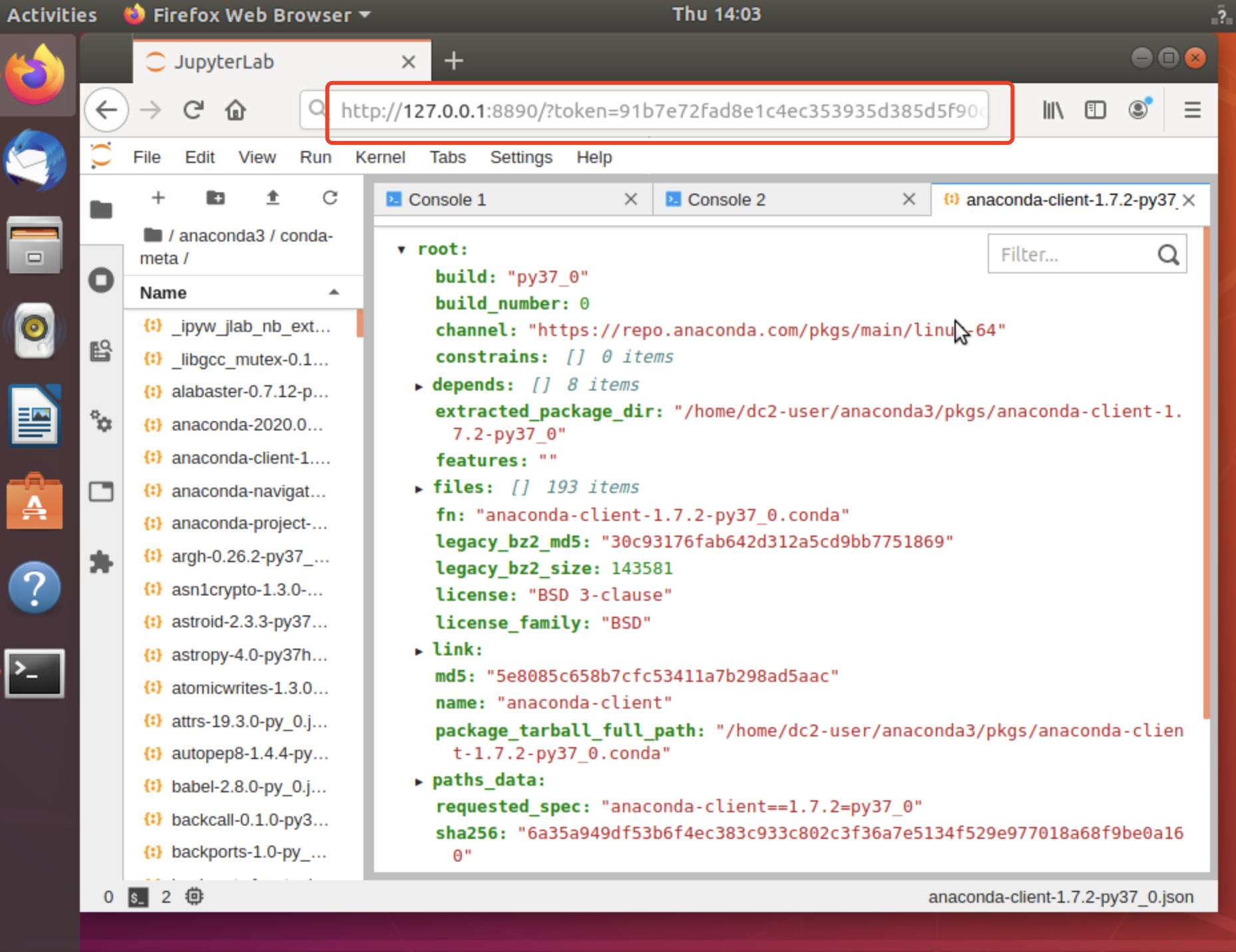The image size is (1236, 952).
Task: Open Firefox hamburger menu
Action: coord(1192,110)
